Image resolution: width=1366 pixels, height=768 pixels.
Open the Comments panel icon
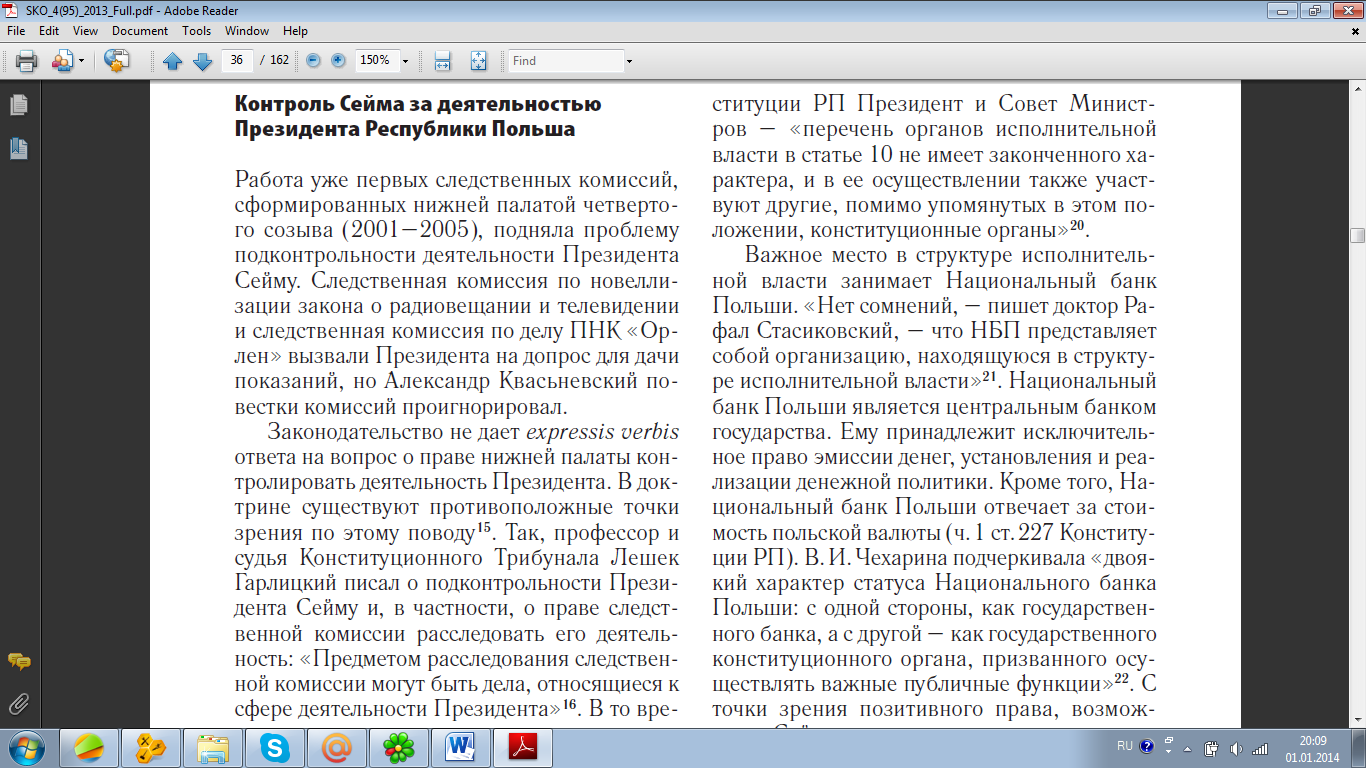[x=18, y=662]
